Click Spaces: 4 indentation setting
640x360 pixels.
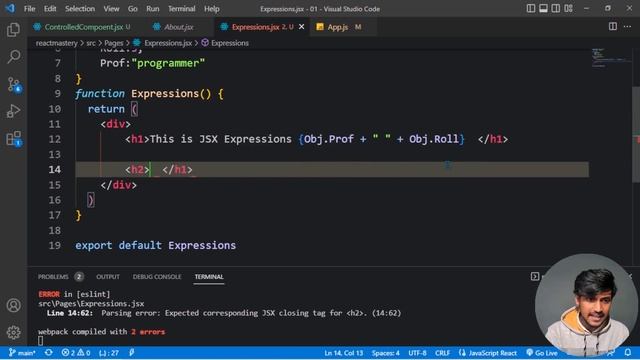[x=386, y=353]
